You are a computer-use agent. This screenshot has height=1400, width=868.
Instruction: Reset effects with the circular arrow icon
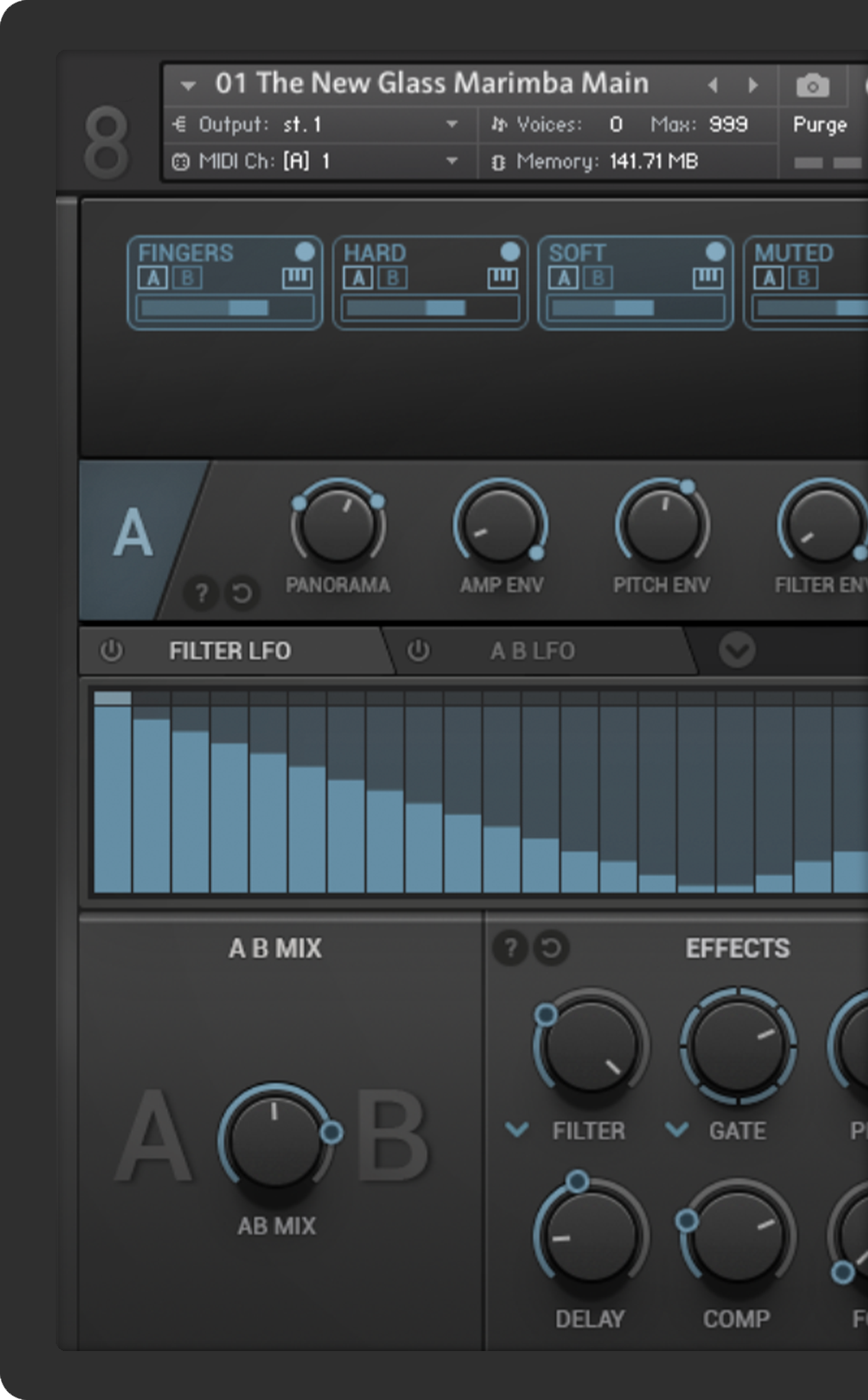[551, 948]
